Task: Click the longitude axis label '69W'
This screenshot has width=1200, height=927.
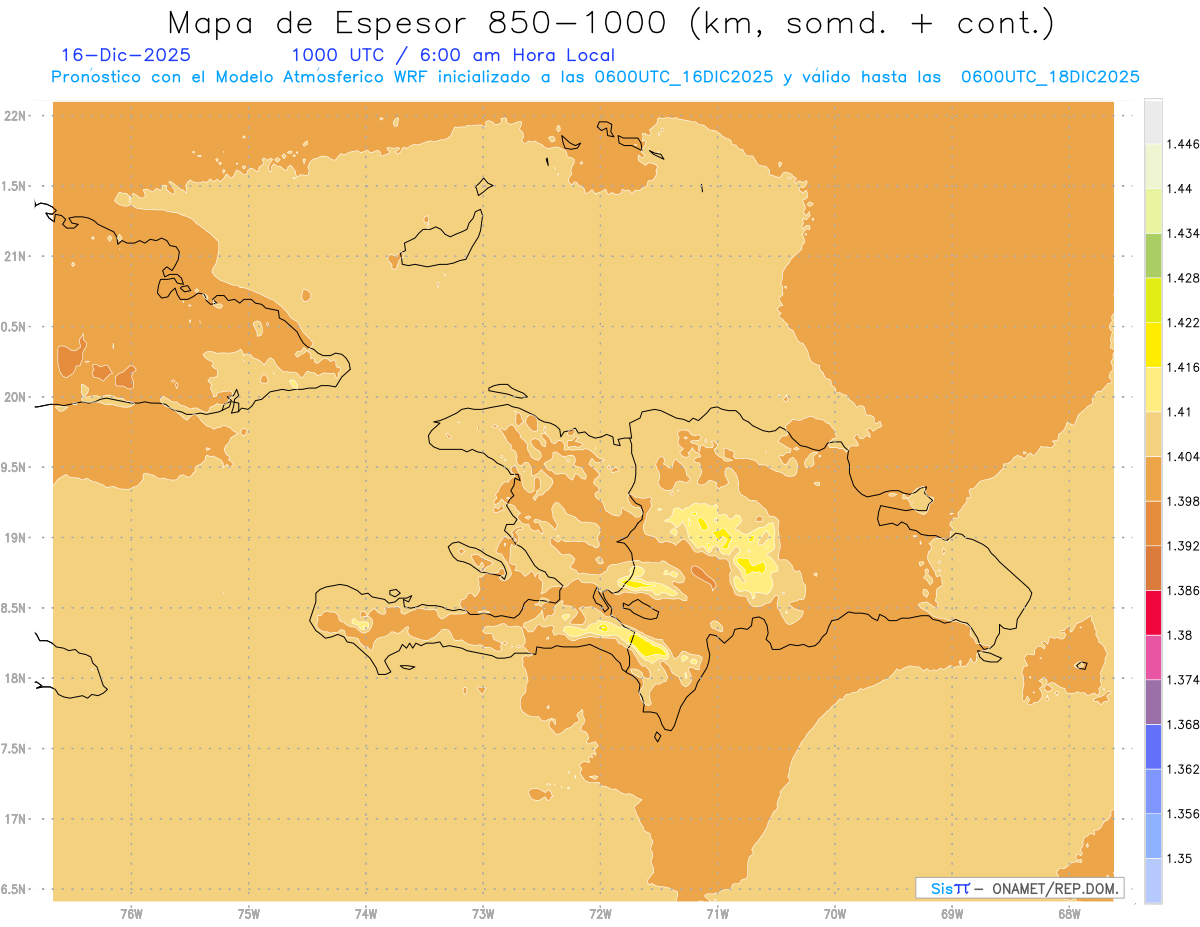Action: tap(952, 914)
